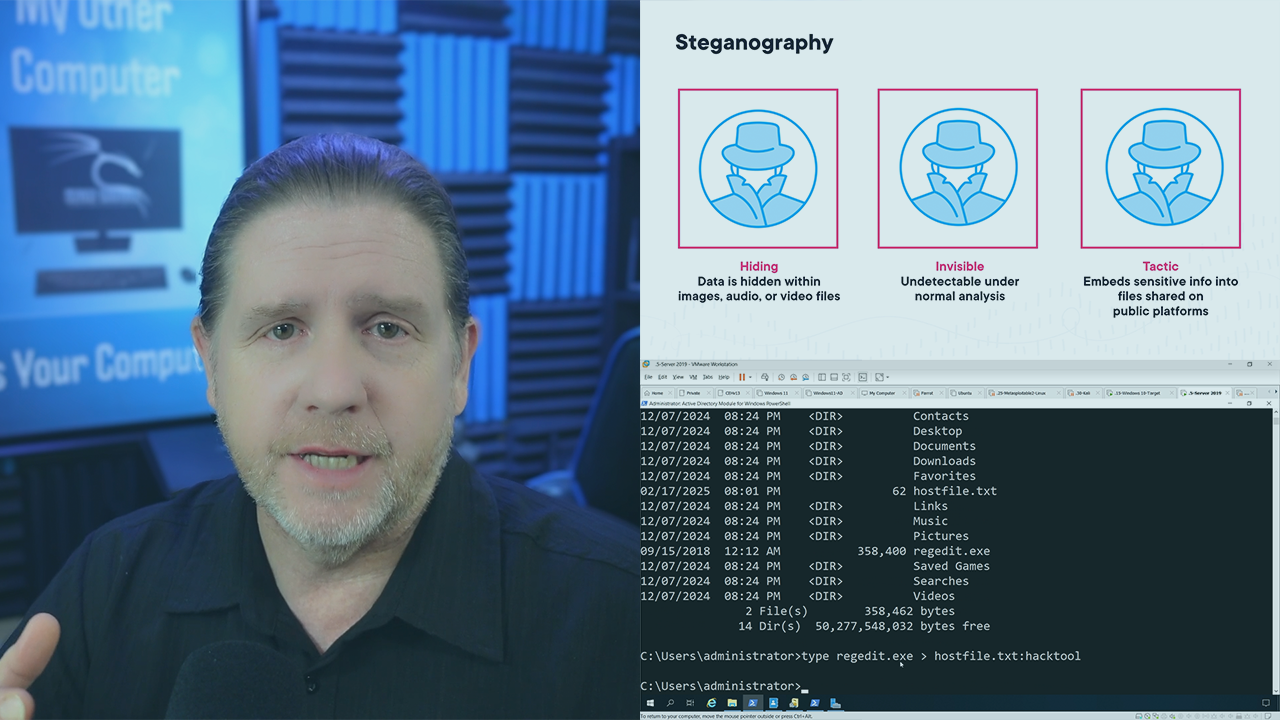
Task: Open Internet Explorer from the guest taskbar
Action: click(712, 703)
